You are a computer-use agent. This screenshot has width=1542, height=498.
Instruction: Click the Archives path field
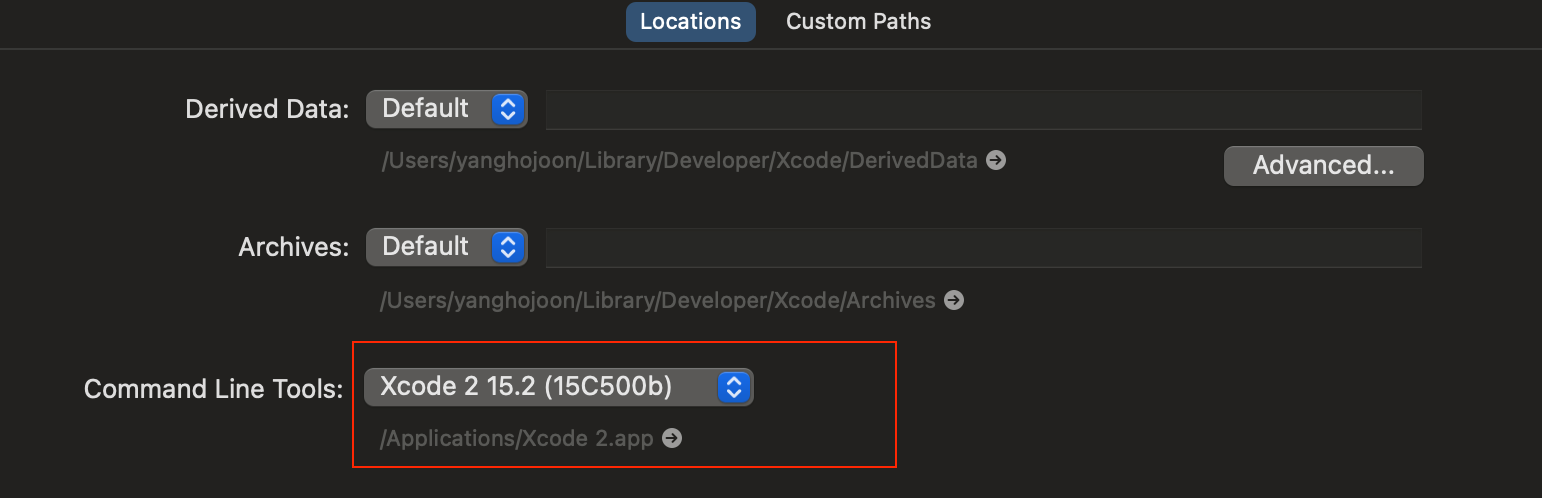click(984, 247)
